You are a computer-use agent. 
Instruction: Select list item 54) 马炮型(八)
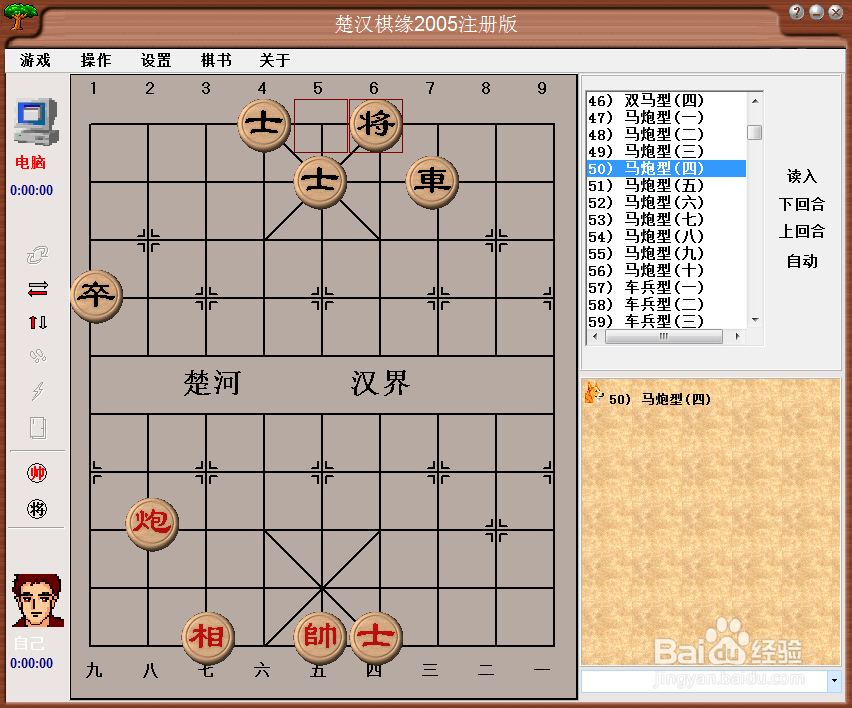click(667, 236)
